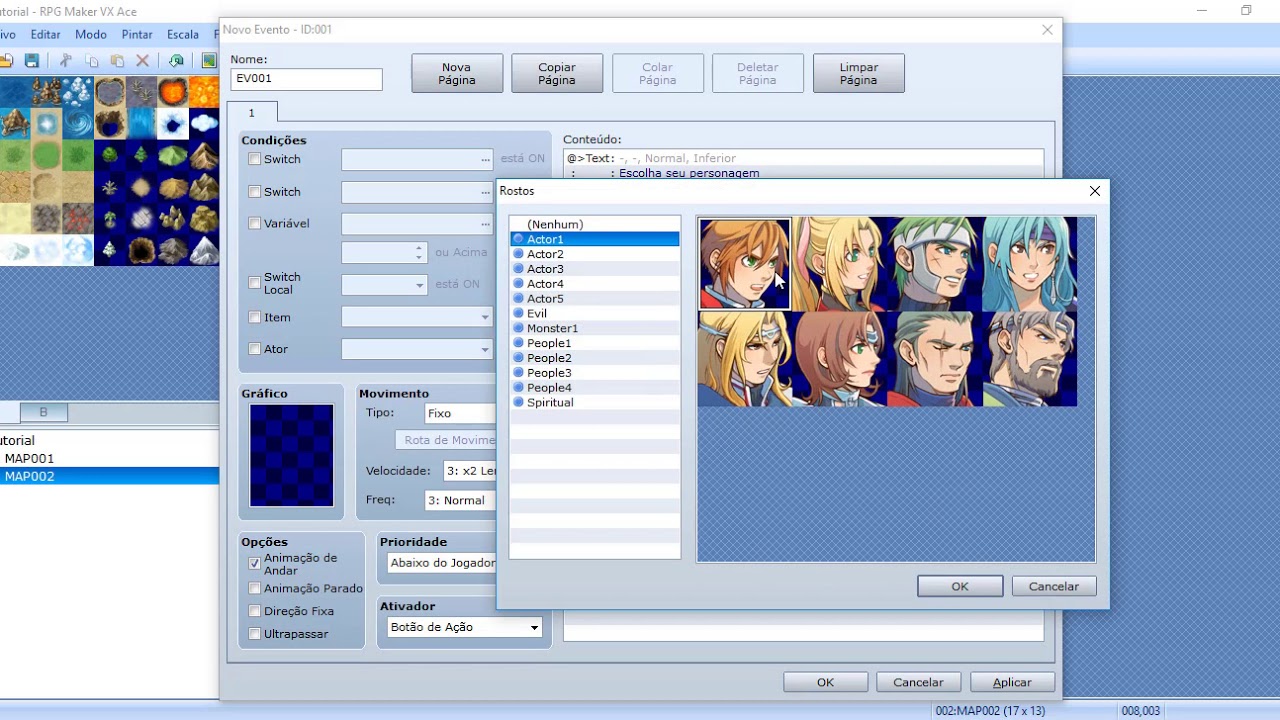Enable the Variável condition checkbox

coord(255,224)
